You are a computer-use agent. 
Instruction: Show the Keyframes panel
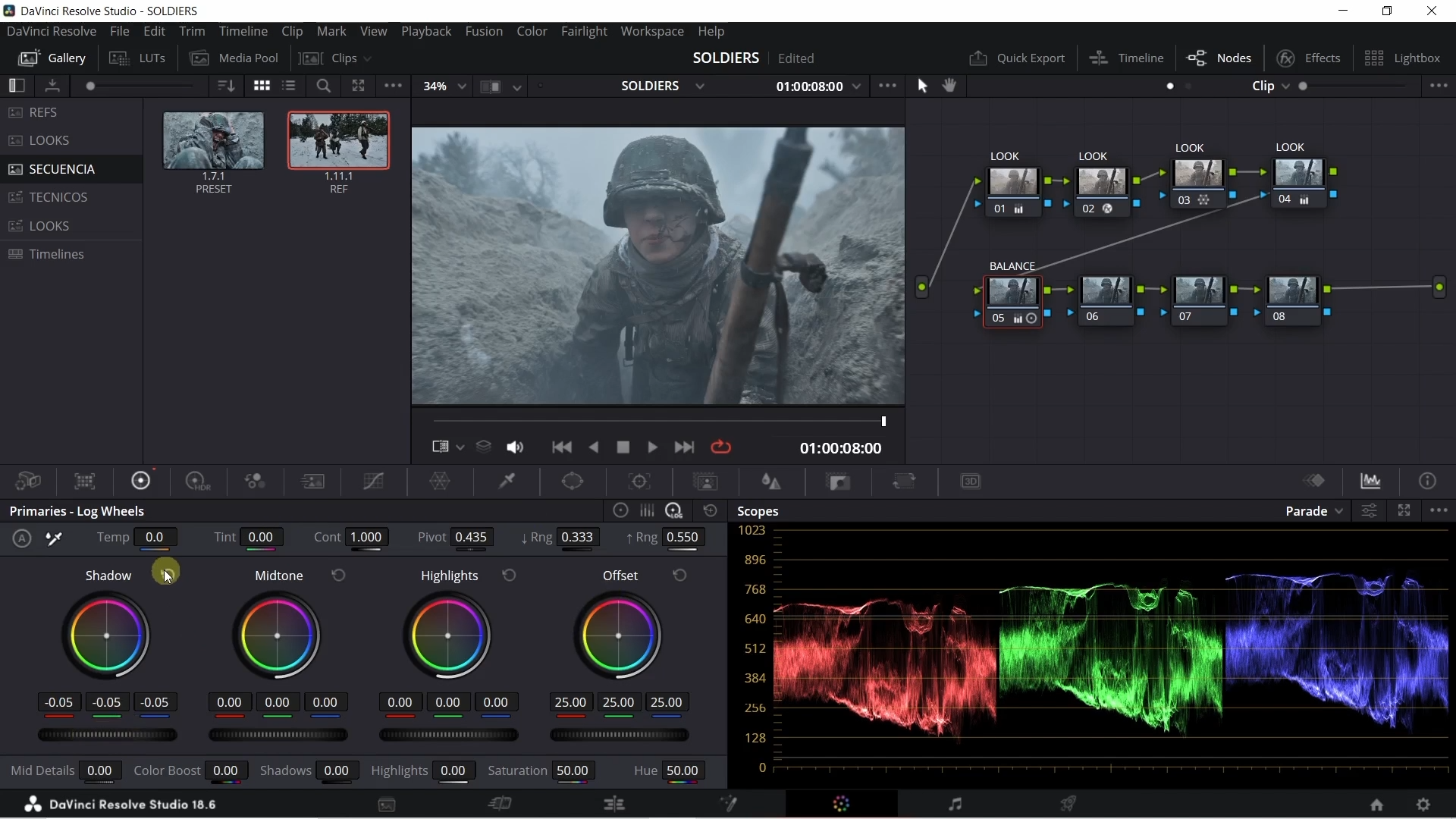tap(1314, 481)
